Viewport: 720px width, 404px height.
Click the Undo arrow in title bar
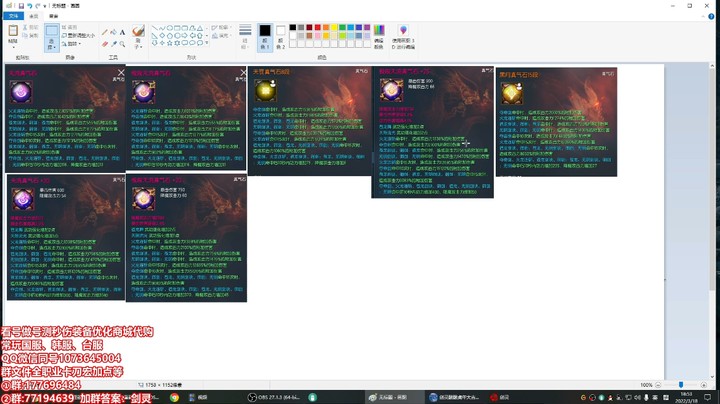click(29, 6)
